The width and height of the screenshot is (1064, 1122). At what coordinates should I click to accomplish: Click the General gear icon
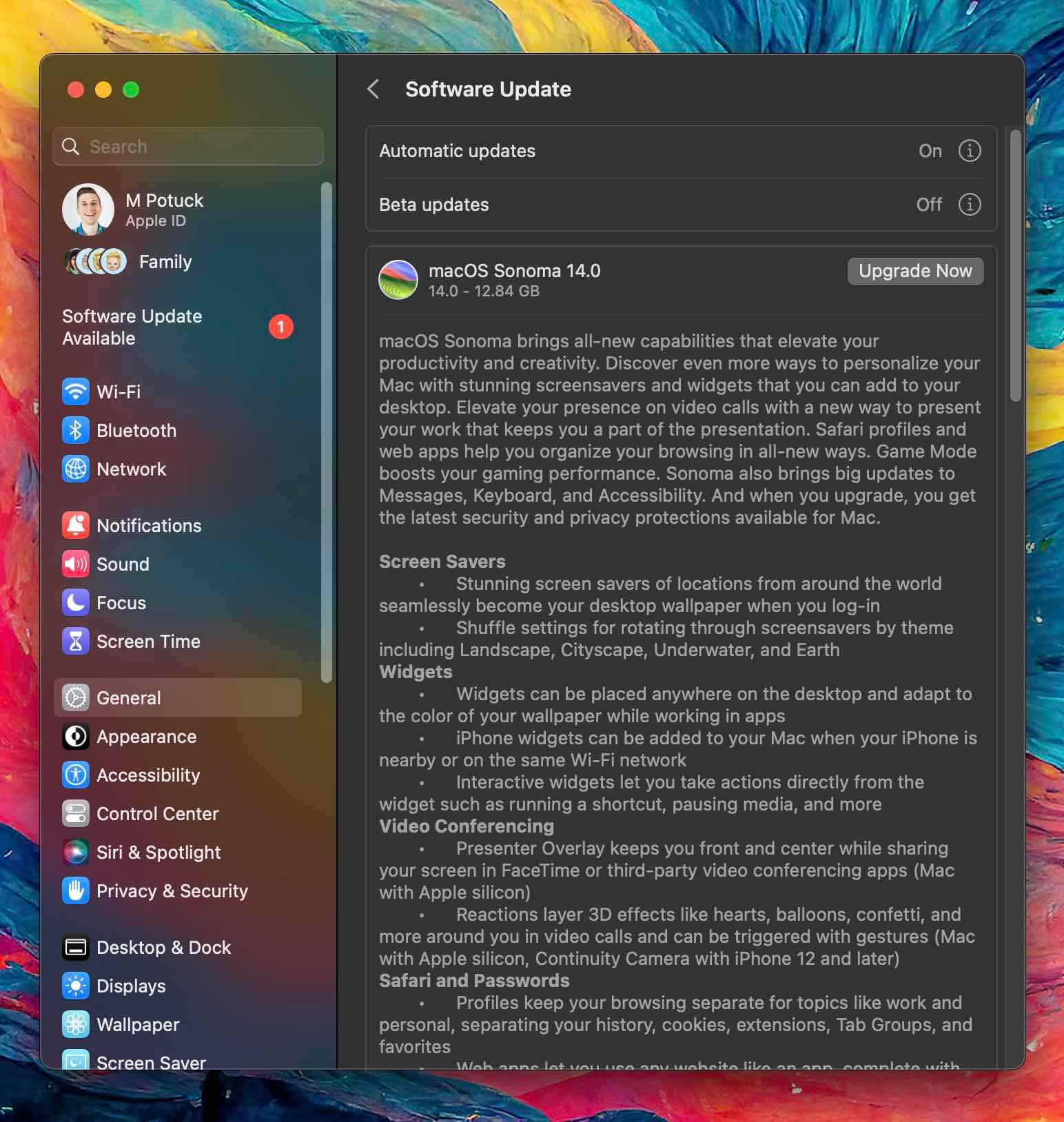[76, 697]
